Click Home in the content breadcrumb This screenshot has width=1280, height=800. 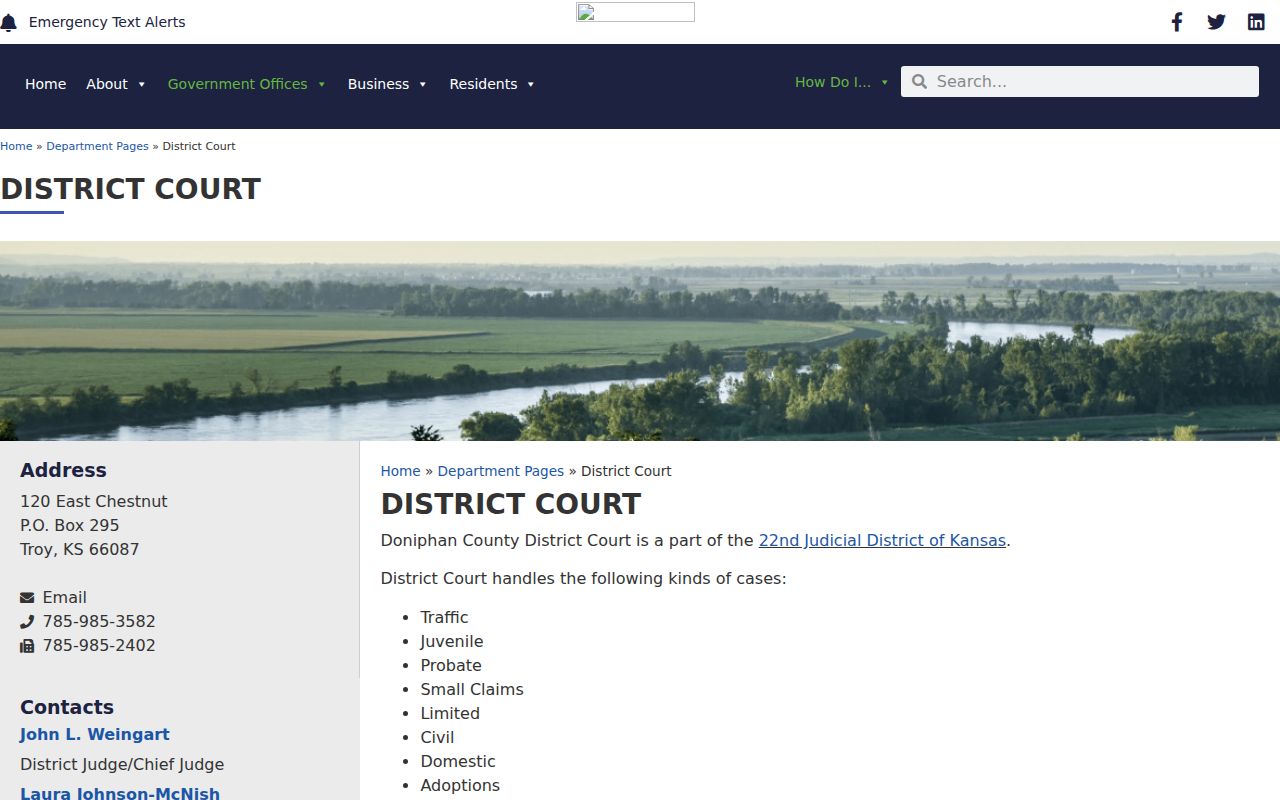400,471
